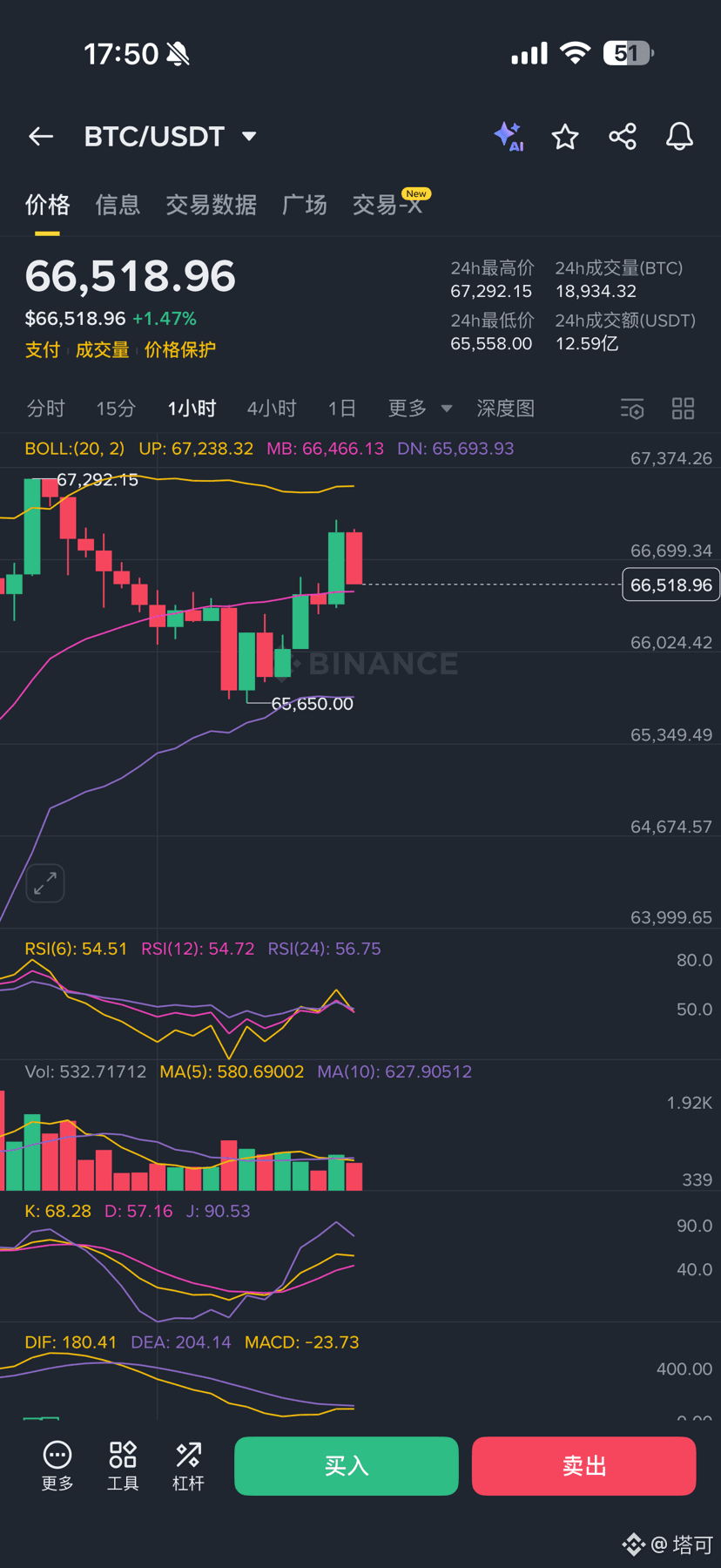Viewport: 721px width, 1568px height.
Task: Tap the RSI(6): 54.51 indicator label
Action: point(76,949)
